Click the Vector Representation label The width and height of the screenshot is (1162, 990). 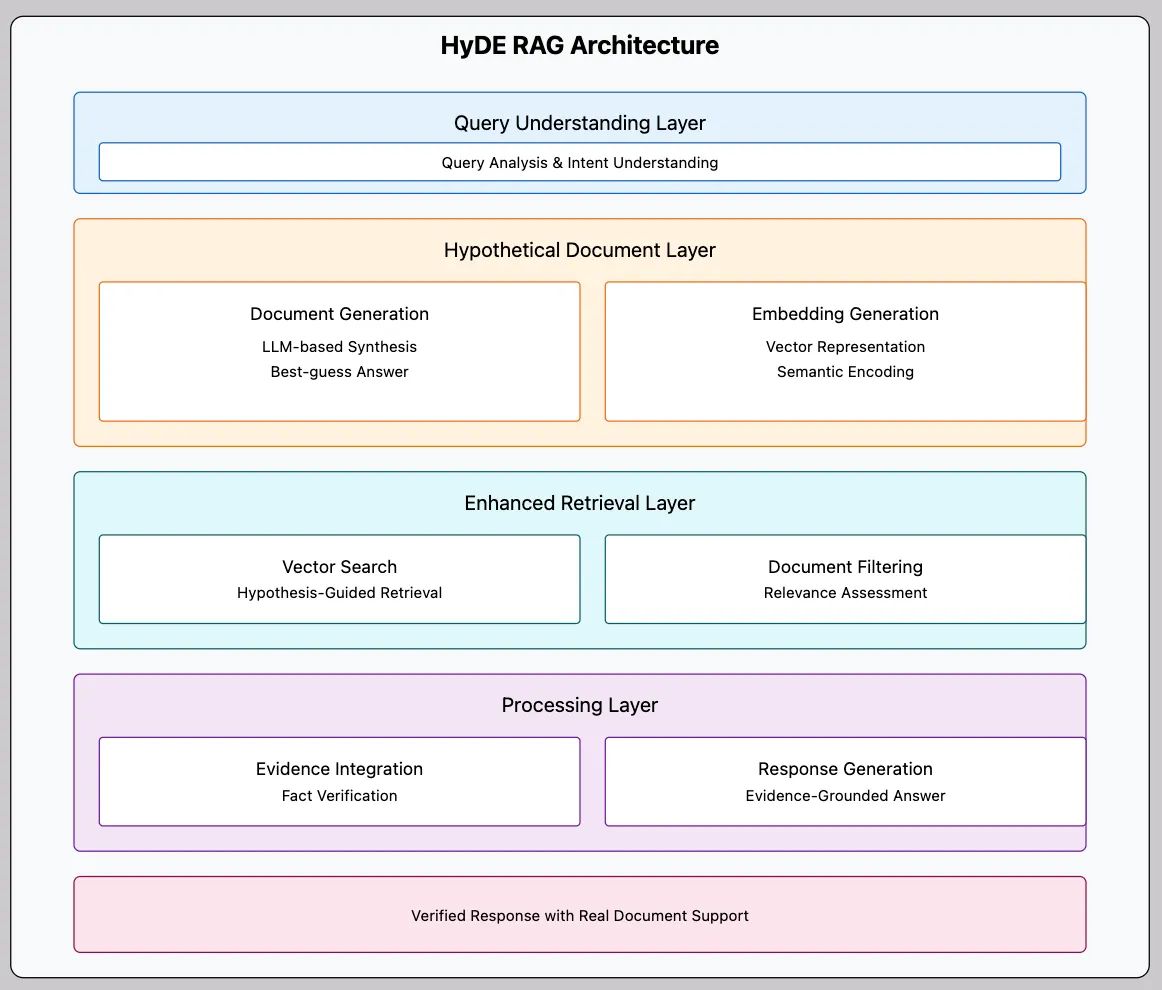(845, 347)
